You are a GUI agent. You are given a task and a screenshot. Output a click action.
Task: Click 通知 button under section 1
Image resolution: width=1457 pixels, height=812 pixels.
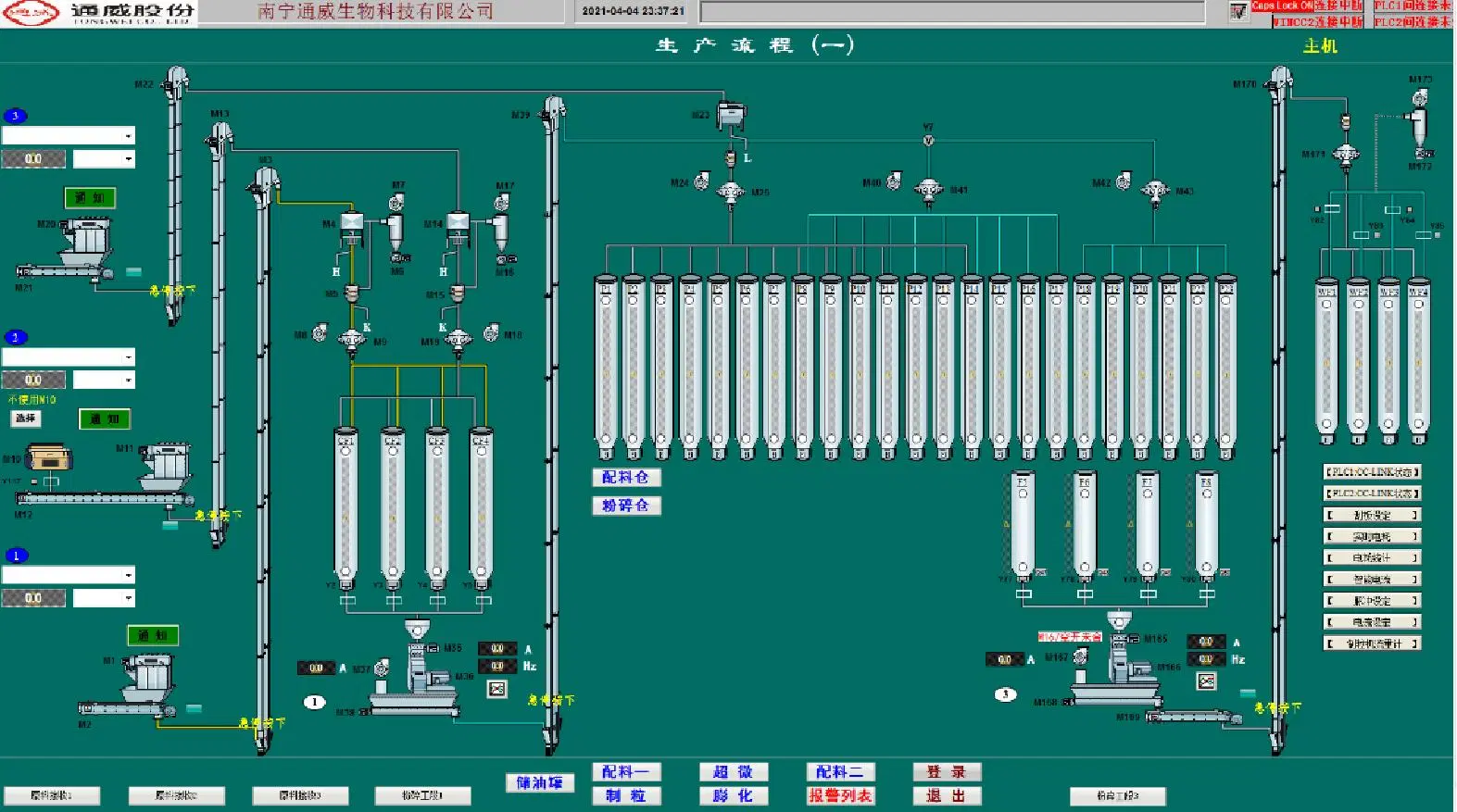(x=153, y=635)
